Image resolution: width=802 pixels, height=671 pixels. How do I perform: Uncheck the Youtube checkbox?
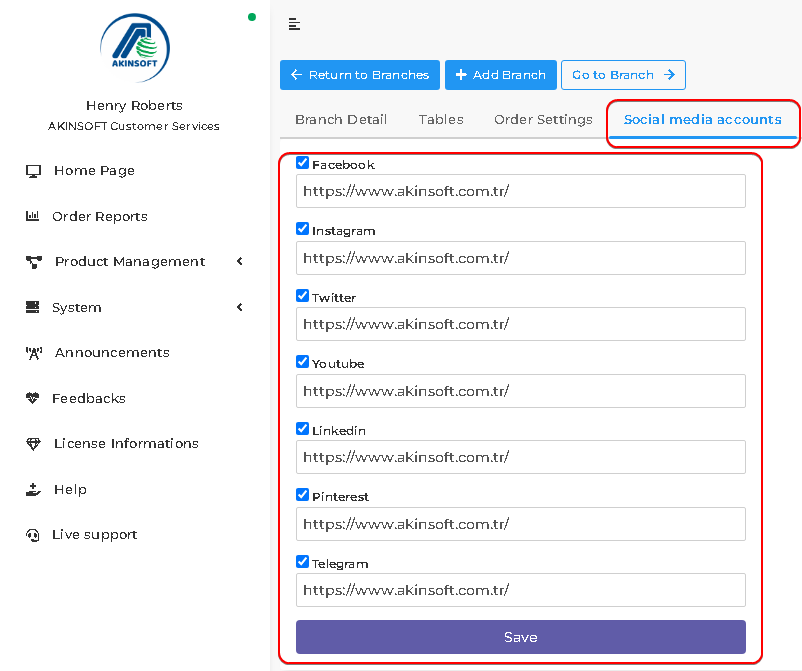[x=302, y=362]
